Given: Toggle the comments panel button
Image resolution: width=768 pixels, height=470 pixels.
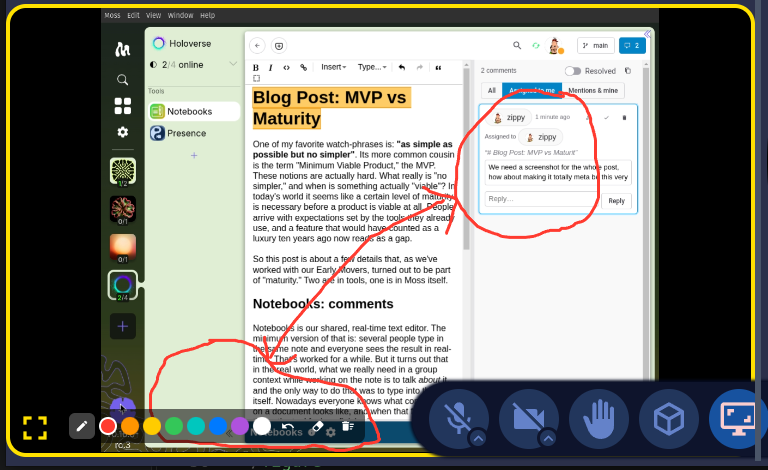Looking at the screenshot, I should (x=632, y=46).
